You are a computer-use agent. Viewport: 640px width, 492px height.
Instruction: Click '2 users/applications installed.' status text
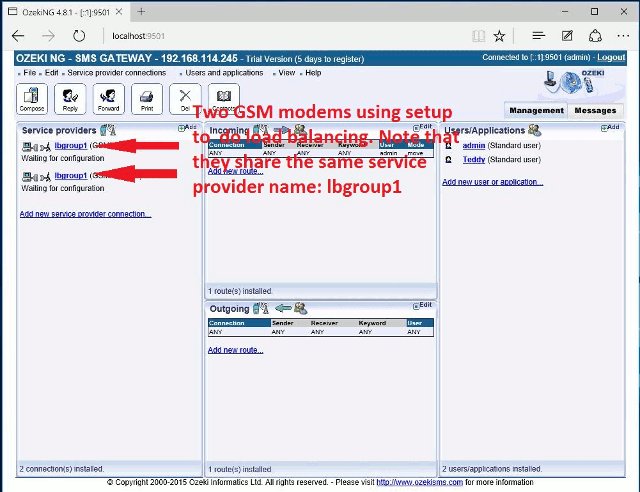pos(492,469)
